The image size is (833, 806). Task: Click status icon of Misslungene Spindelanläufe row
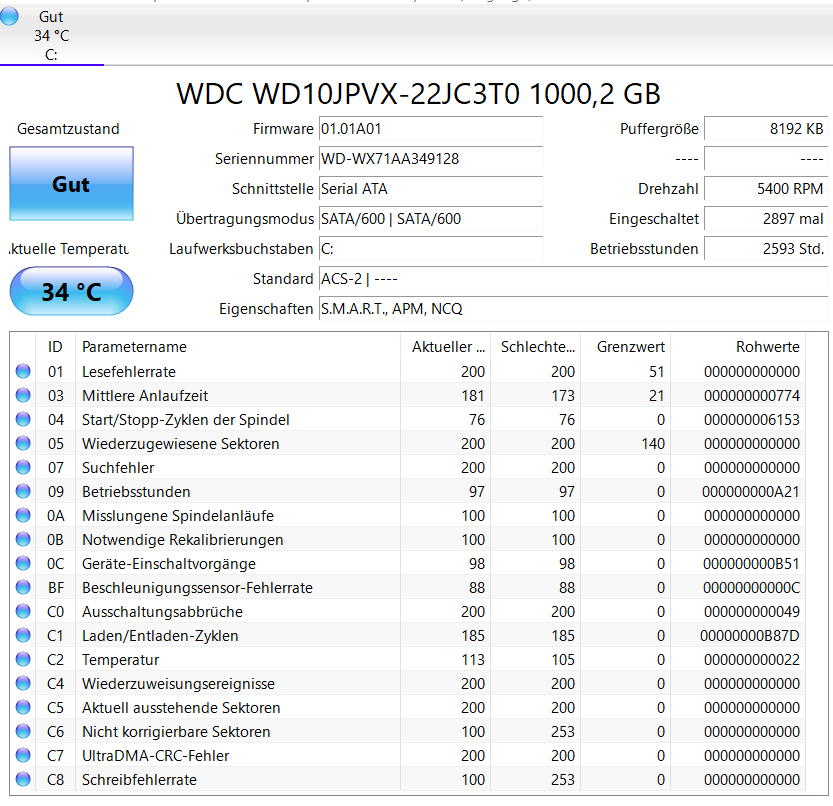23,515
